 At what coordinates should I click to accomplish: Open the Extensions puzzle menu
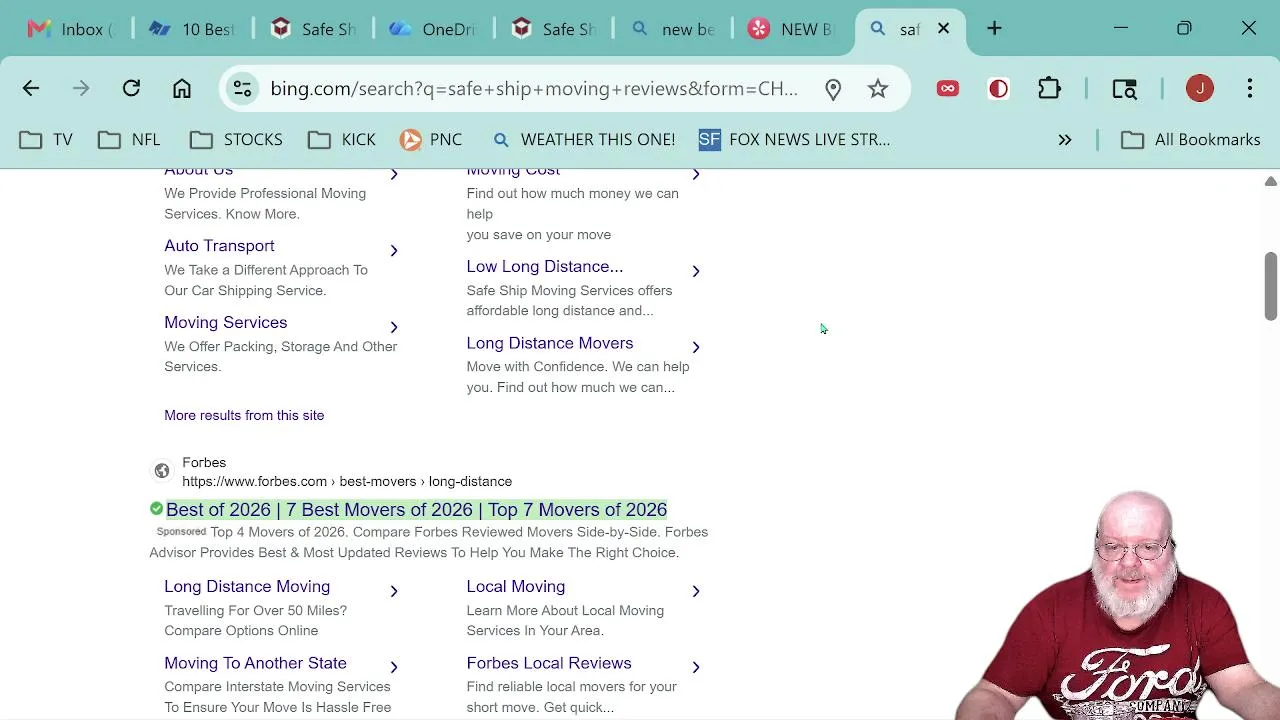(1049, 89)
